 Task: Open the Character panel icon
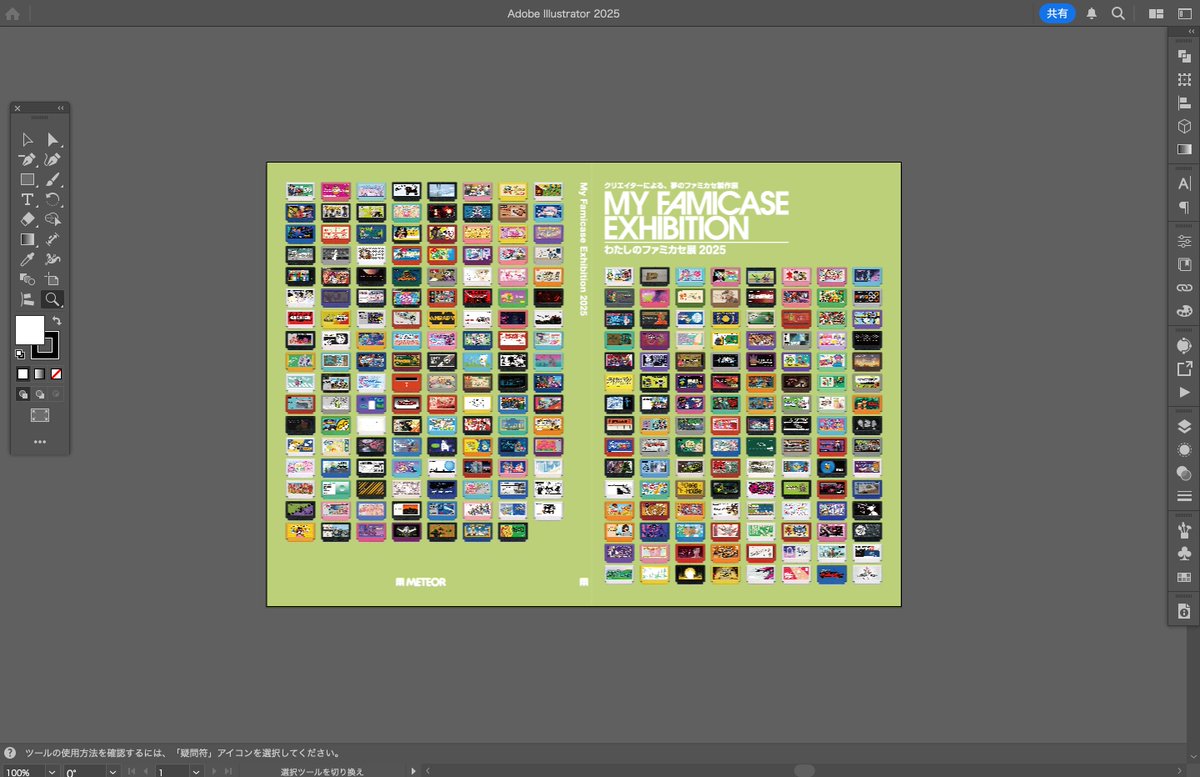click(1184, 184)
